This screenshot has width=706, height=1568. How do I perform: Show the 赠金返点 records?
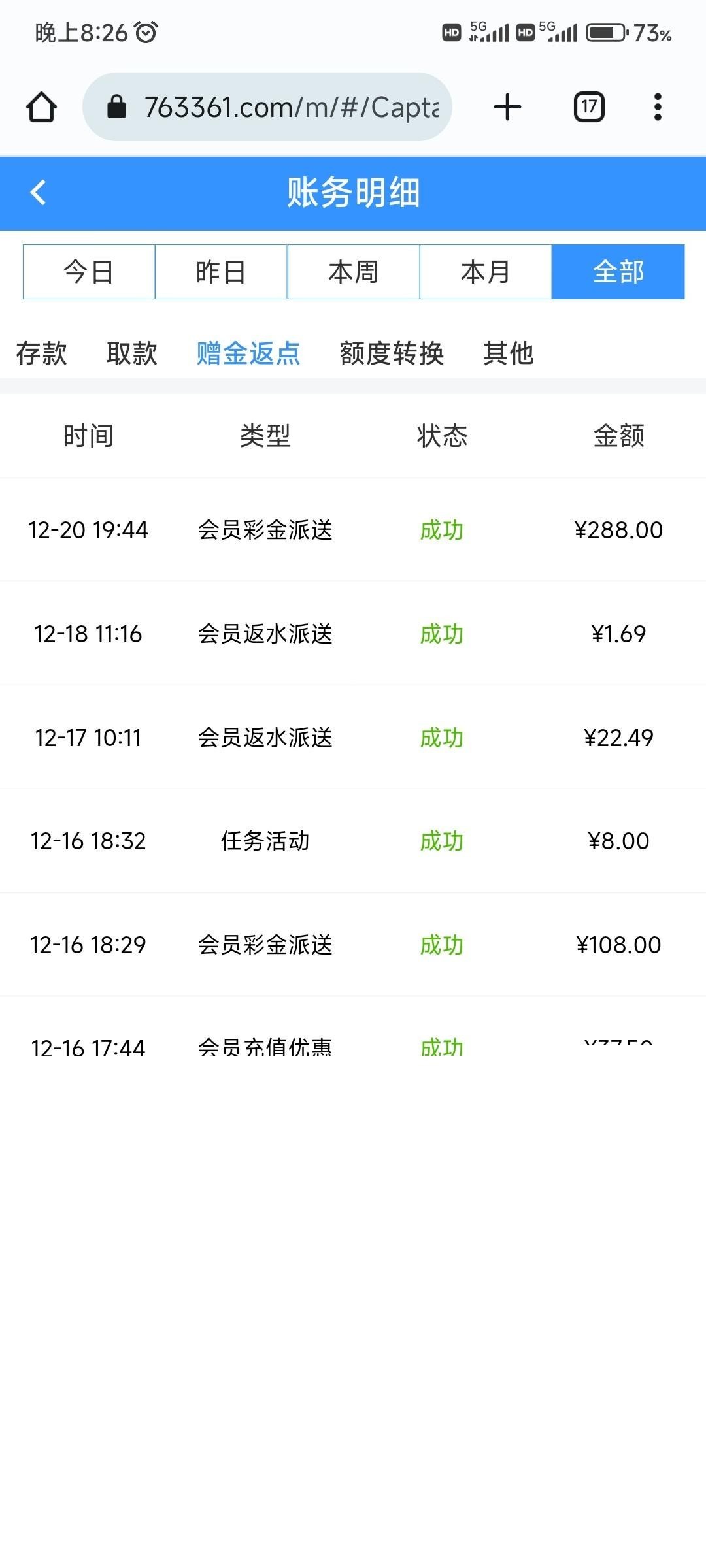tap(248, 353)
